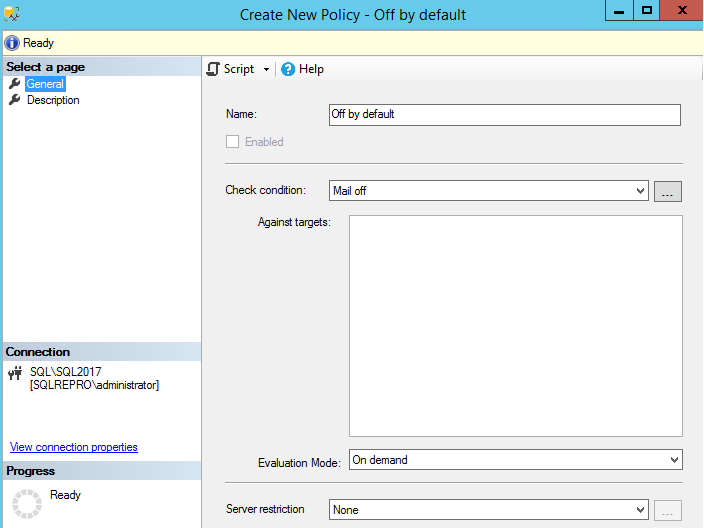This screenshot has width=704, height=528.
Task: Click the Select a page header
Action: click(x=102, y=67)
